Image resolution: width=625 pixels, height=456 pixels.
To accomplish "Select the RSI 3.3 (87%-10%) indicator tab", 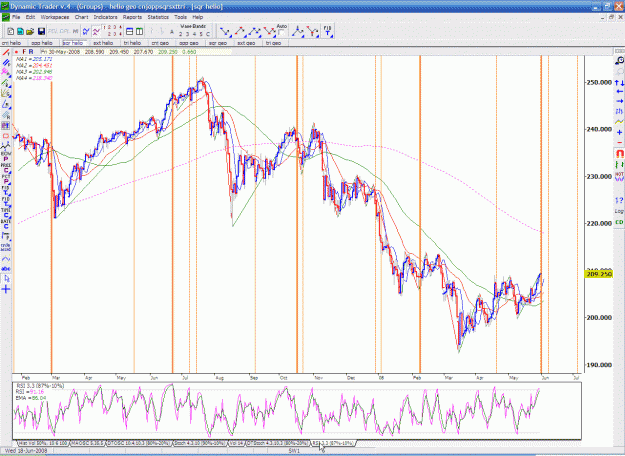I will [332, 443].
